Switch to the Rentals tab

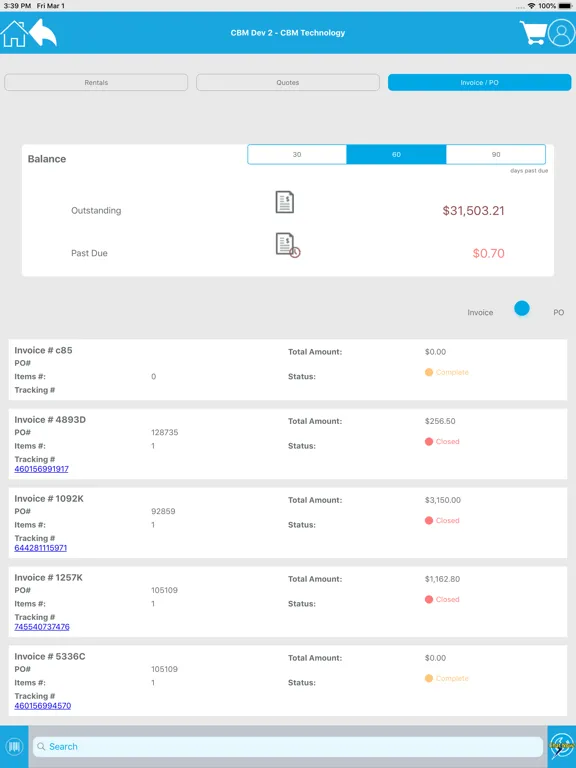tap(96, 82)
